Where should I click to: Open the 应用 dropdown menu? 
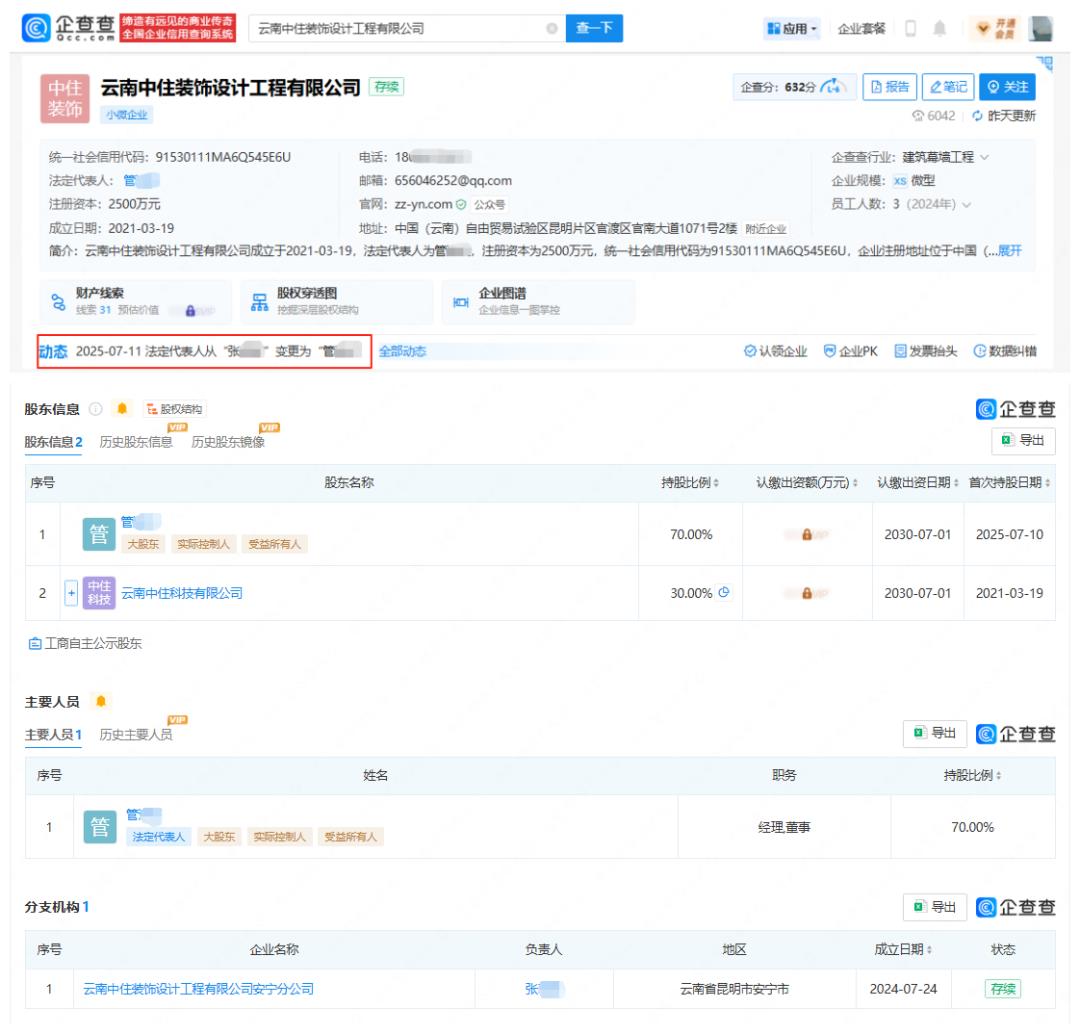[x=792, y=28]
